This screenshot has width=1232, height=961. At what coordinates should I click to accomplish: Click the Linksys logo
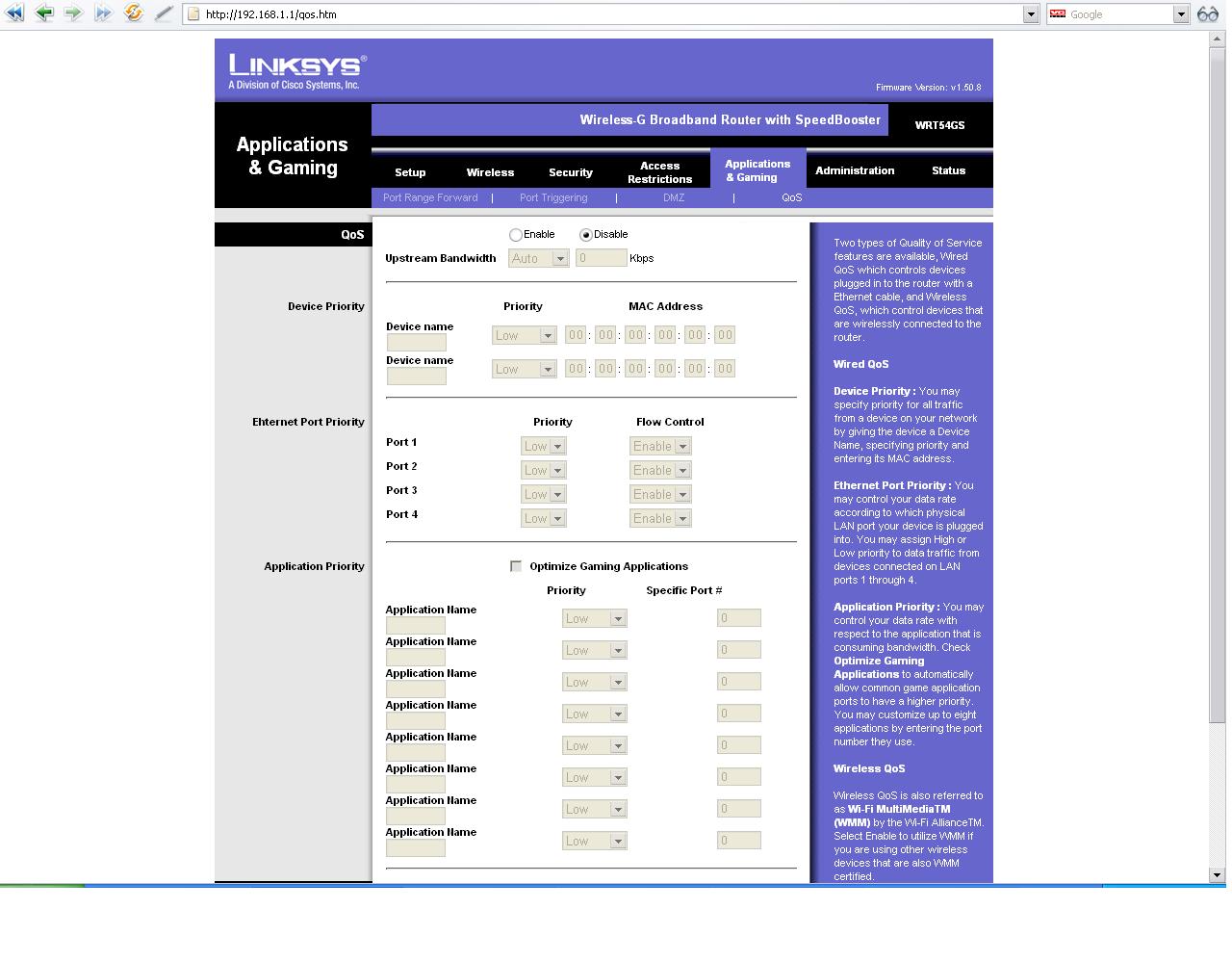(297, 71)
